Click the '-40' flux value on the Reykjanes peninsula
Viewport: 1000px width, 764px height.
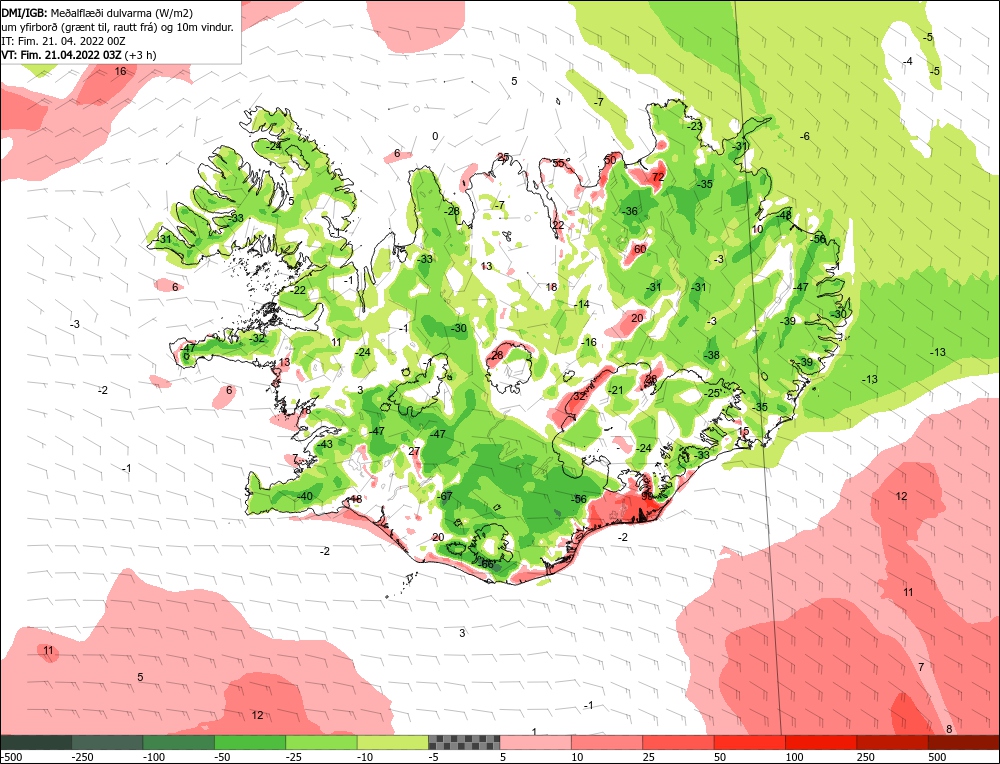(x=304, y=496)
